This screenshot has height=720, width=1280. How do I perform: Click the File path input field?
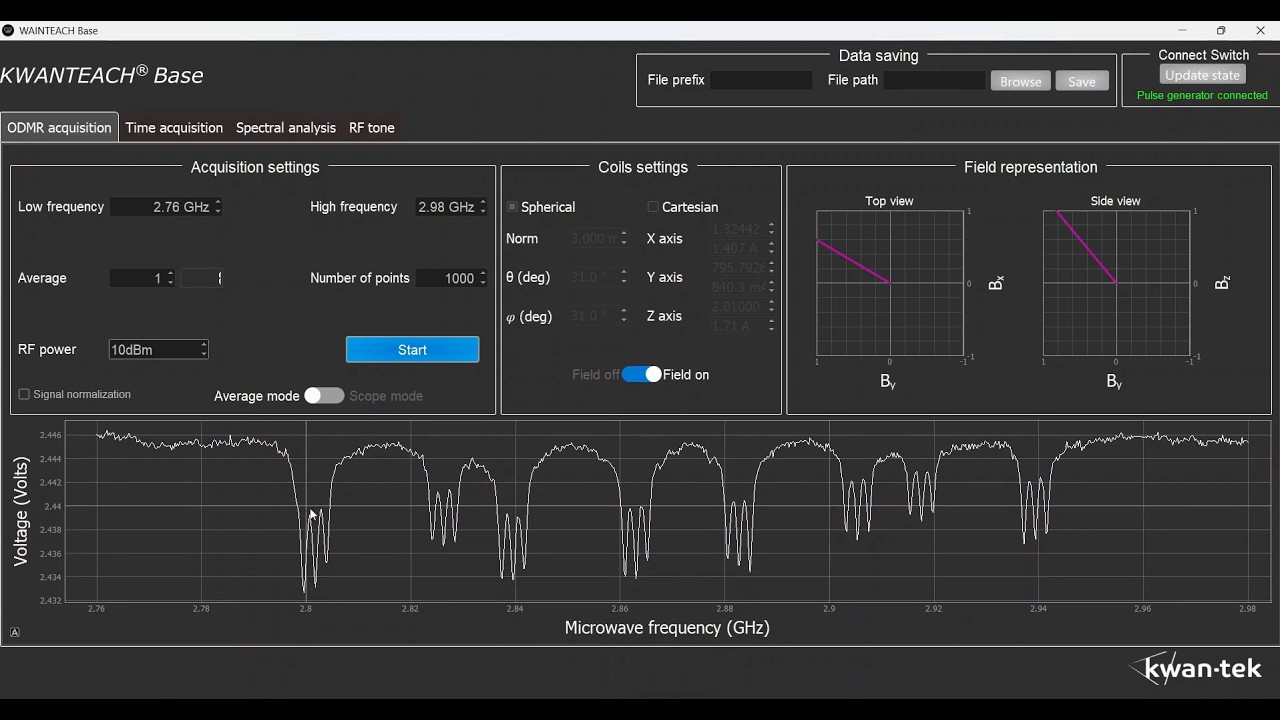[x=934, y=80]
